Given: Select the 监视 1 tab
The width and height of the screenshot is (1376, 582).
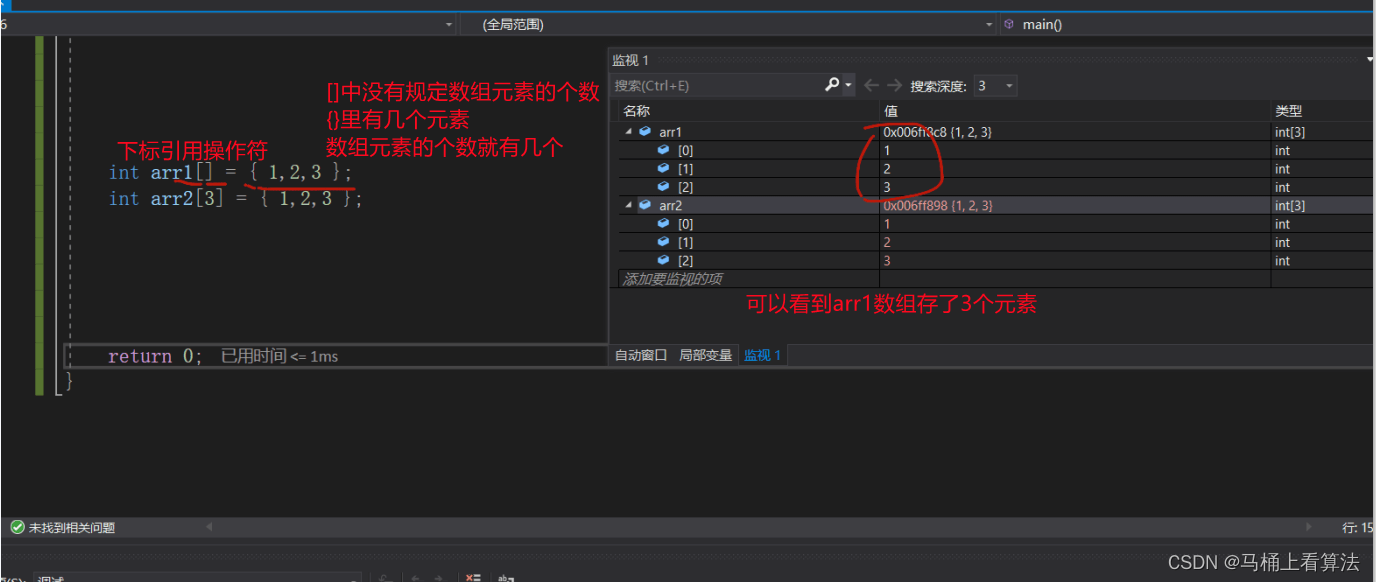Looking at the screenshot, I should pyautogui.click(x=762, y=355).
